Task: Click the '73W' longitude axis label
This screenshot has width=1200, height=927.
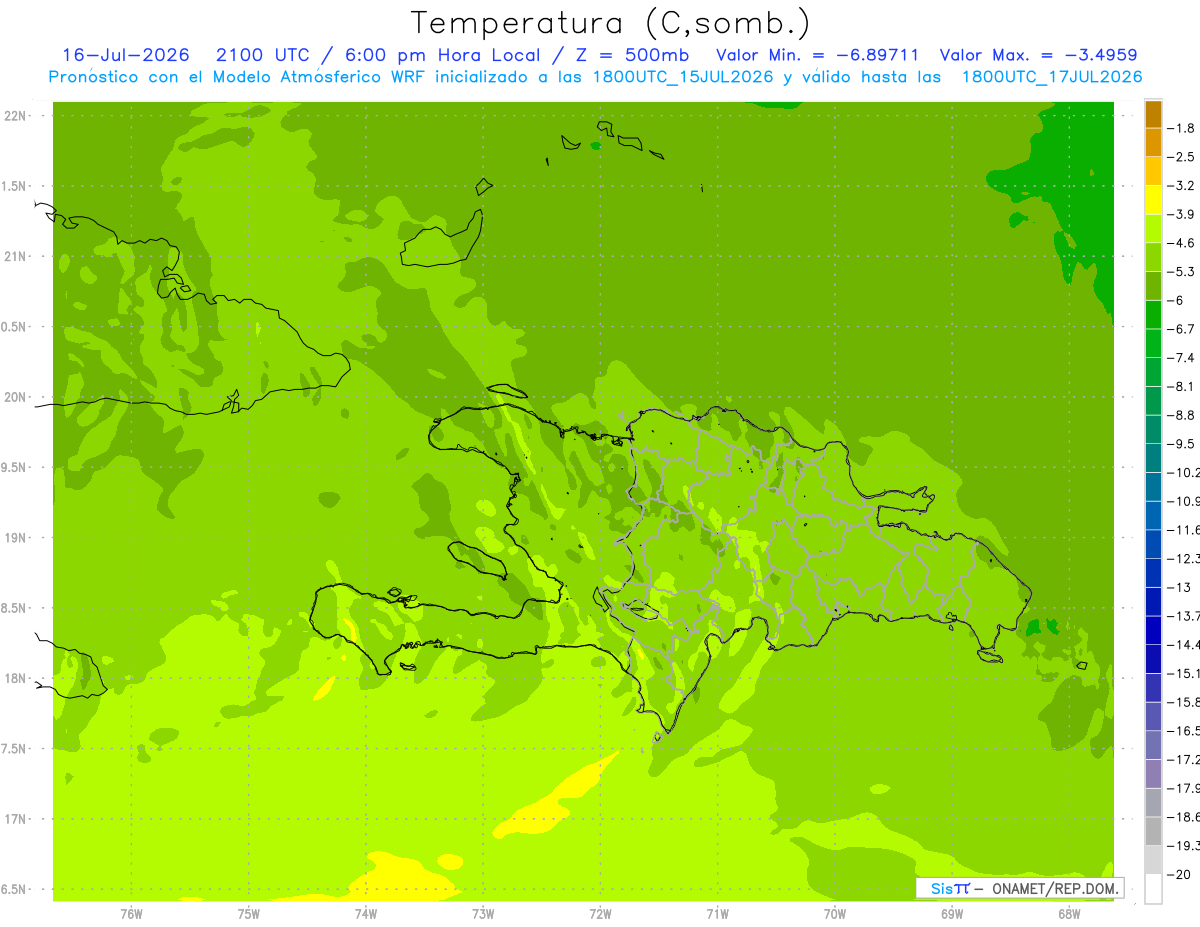Action: (483, 913)
